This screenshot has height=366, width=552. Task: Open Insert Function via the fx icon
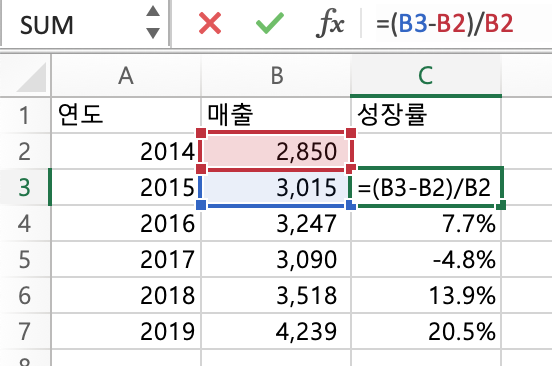tap(330, 24)
